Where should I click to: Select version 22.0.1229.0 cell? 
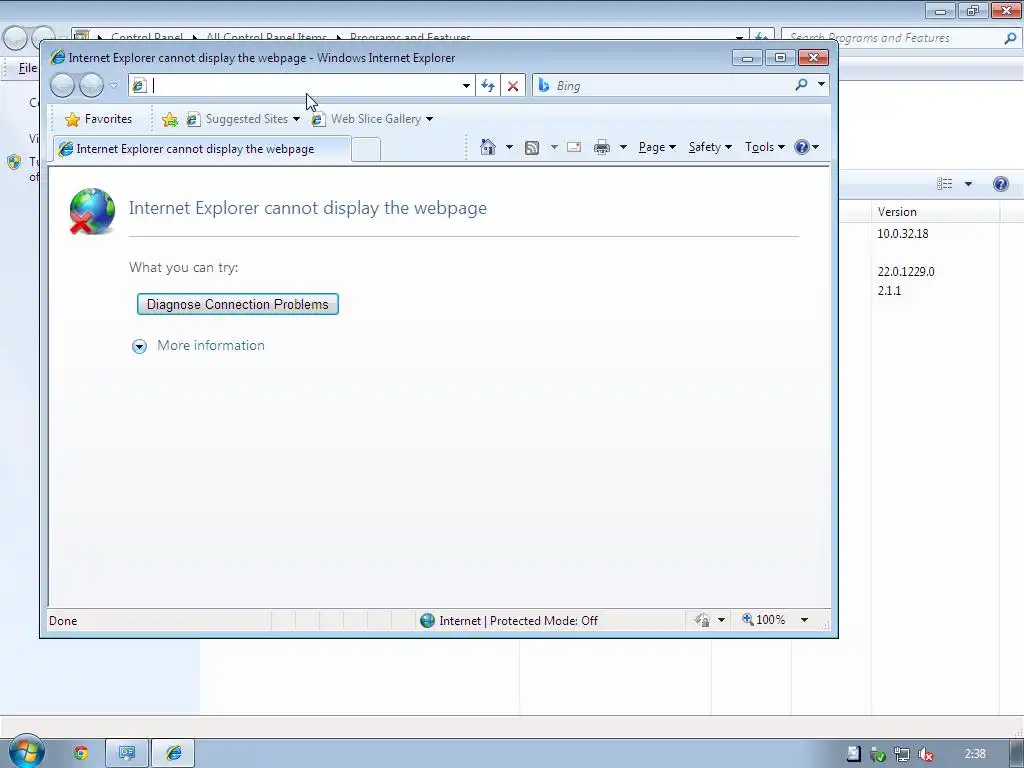[906, 272]
